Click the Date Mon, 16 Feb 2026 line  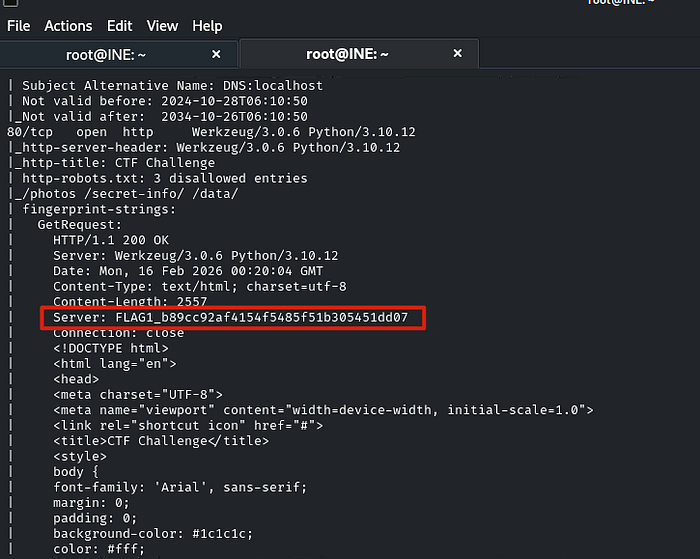pos(188,271)
